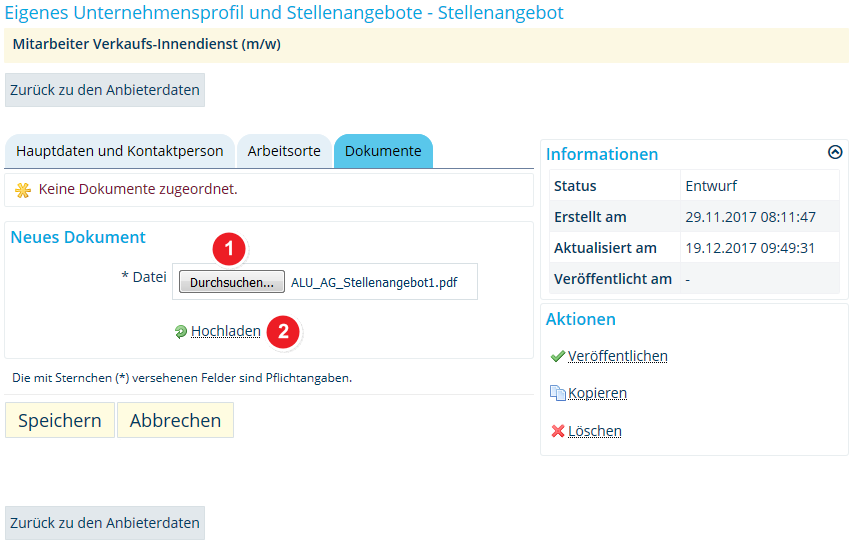Click the red step 1 marker
This screenshot has height=547, width=855.
tap(229, 249)
